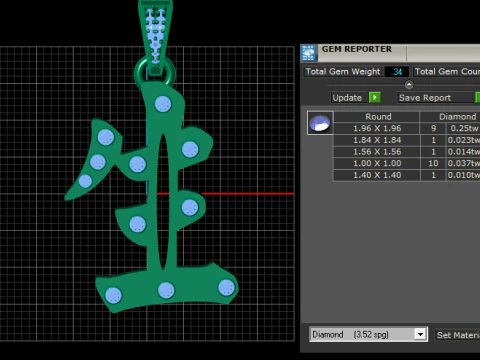Click the Gem Reporter panel icon

pyautogui.click(x=308, y=53)
